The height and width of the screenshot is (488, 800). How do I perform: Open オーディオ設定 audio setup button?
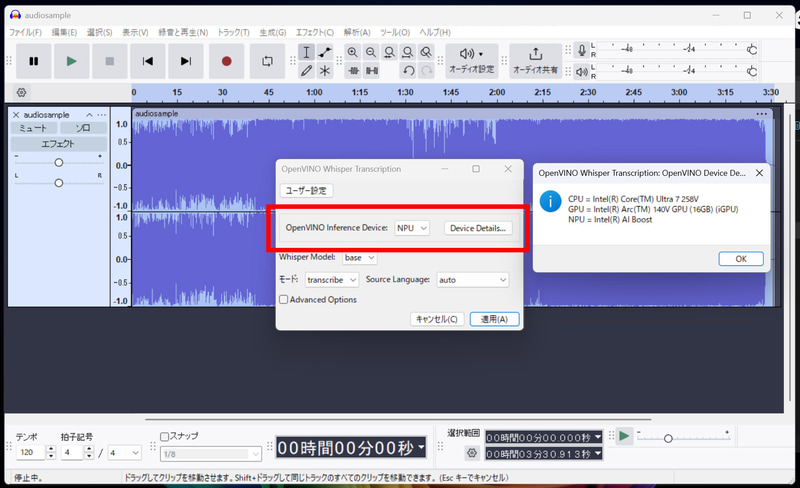tap(471, 61)
